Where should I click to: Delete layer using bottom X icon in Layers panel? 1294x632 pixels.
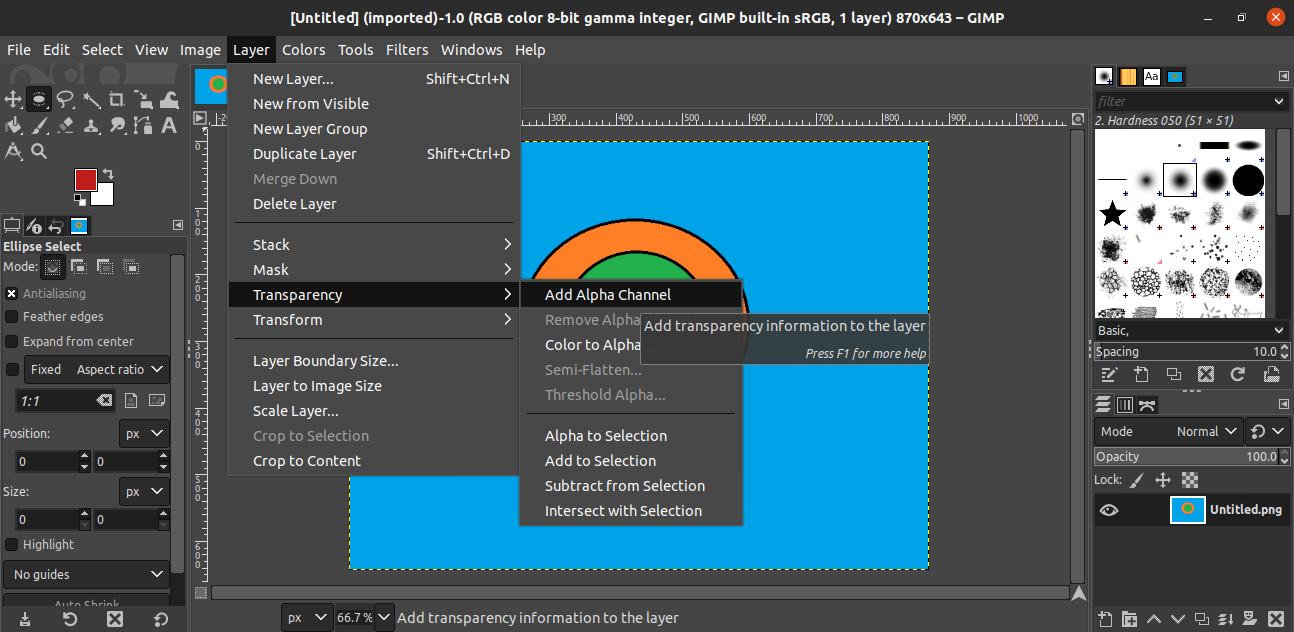[x=1278, y=619]
